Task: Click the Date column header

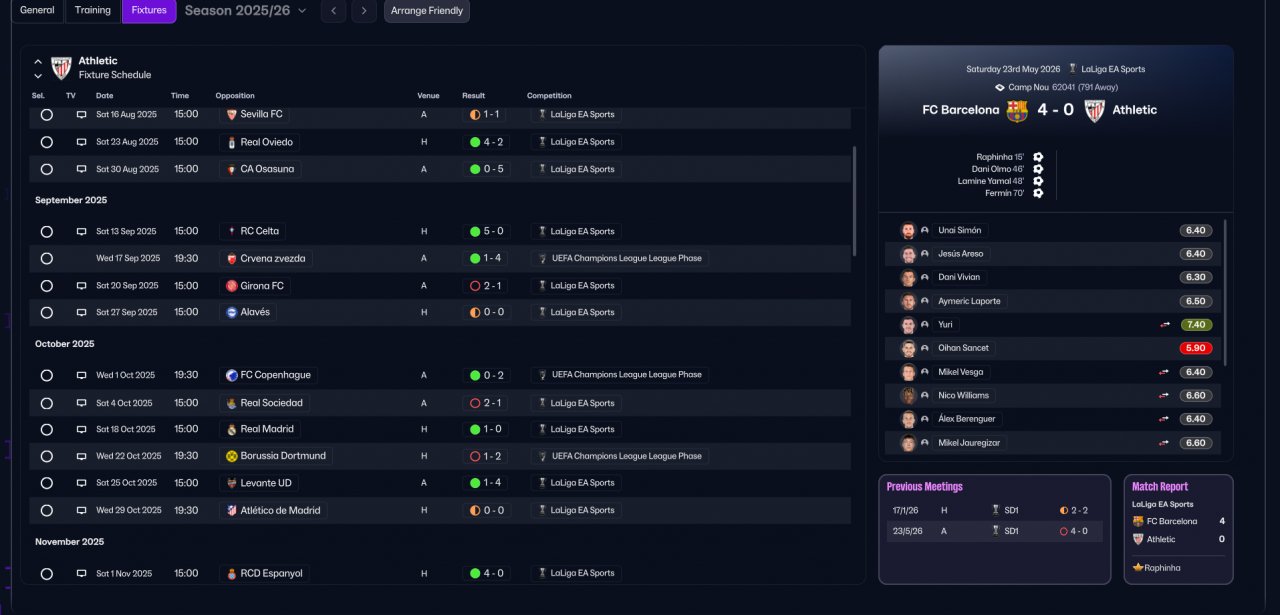Action: click(x=105, y=96)
